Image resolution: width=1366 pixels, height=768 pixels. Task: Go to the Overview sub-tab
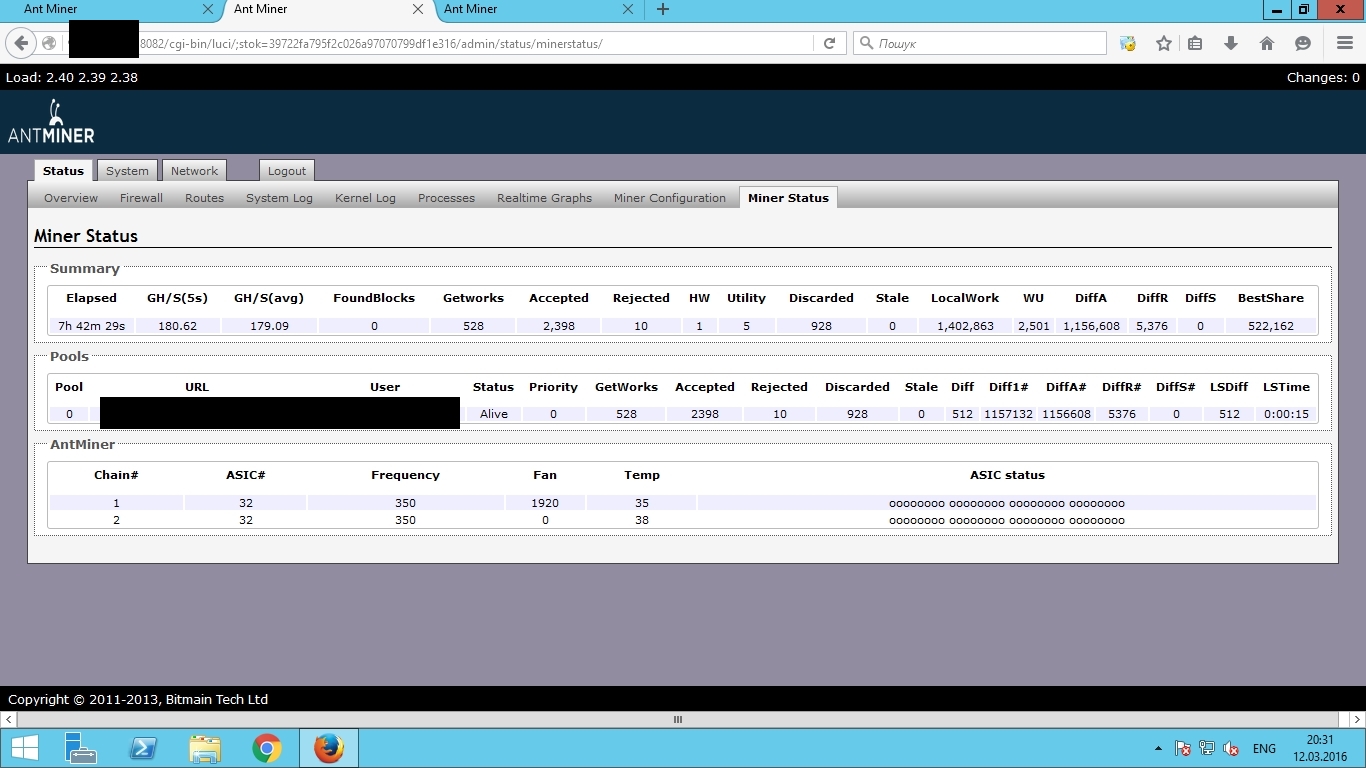pos(71,198)
